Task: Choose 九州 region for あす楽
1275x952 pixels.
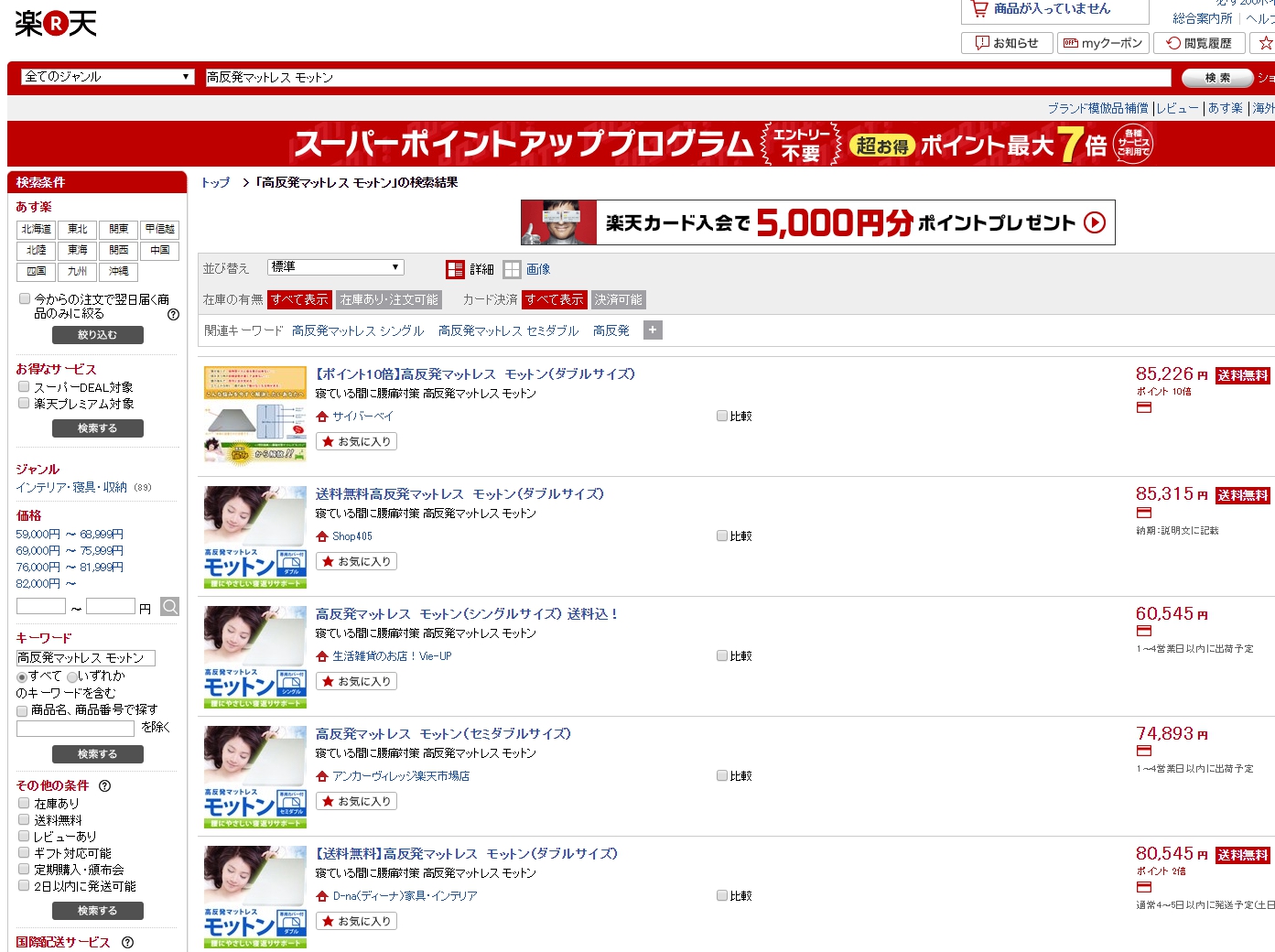Action: 78,271
